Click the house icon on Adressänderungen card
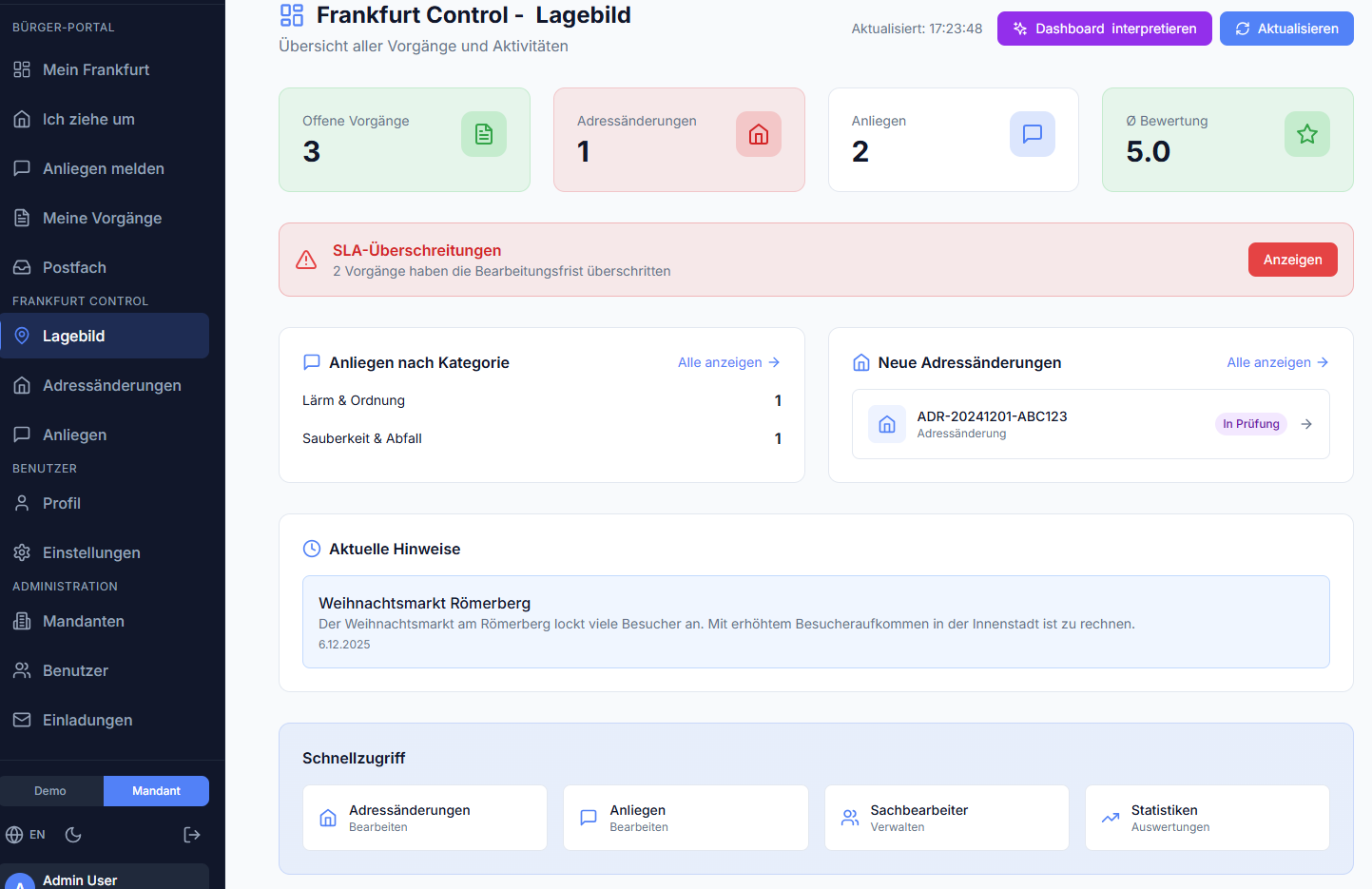The width and height of the screenshot is (1372, 889). (758, 134)
